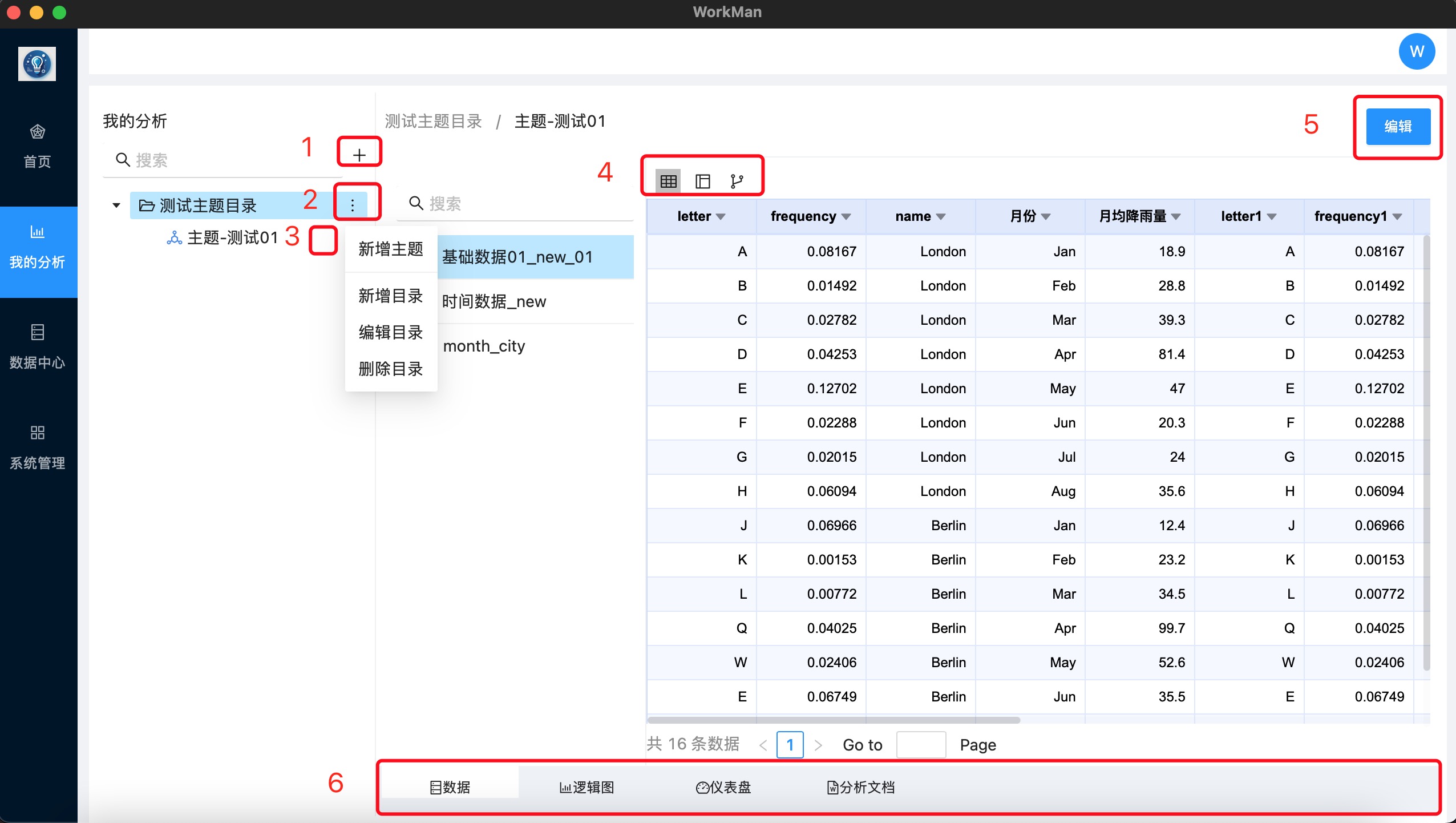Viewport: 1456px width, 823px height.
Task: Click the table's horizontal scrollbar
Action: (834, 720)
